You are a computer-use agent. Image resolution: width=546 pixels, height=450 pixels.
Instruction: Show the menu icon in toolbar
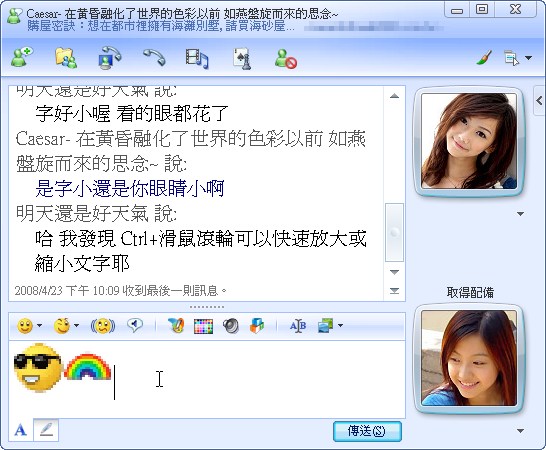(x=511, y=58)
